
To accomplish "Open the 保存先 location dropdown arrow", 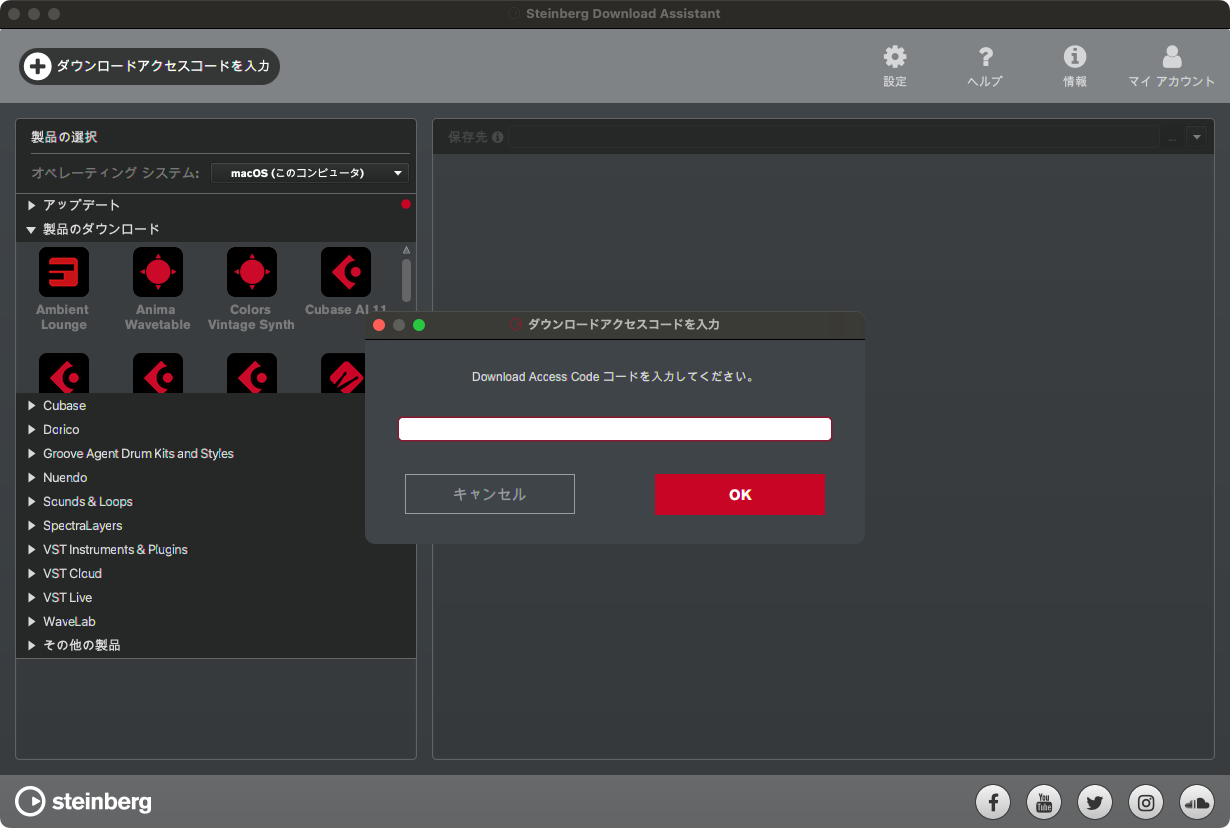I will click(x=1197, y=137).
